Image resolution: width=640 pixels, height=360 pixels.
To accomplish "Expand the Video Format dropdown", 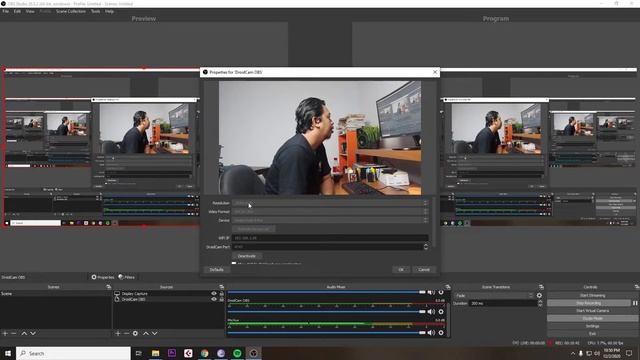I will 330,211.
